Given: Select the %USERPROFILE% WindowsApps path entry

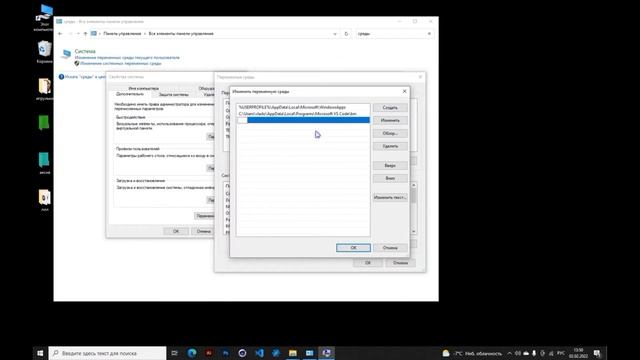Looking at the screenshot, I should tap(303, 107).
